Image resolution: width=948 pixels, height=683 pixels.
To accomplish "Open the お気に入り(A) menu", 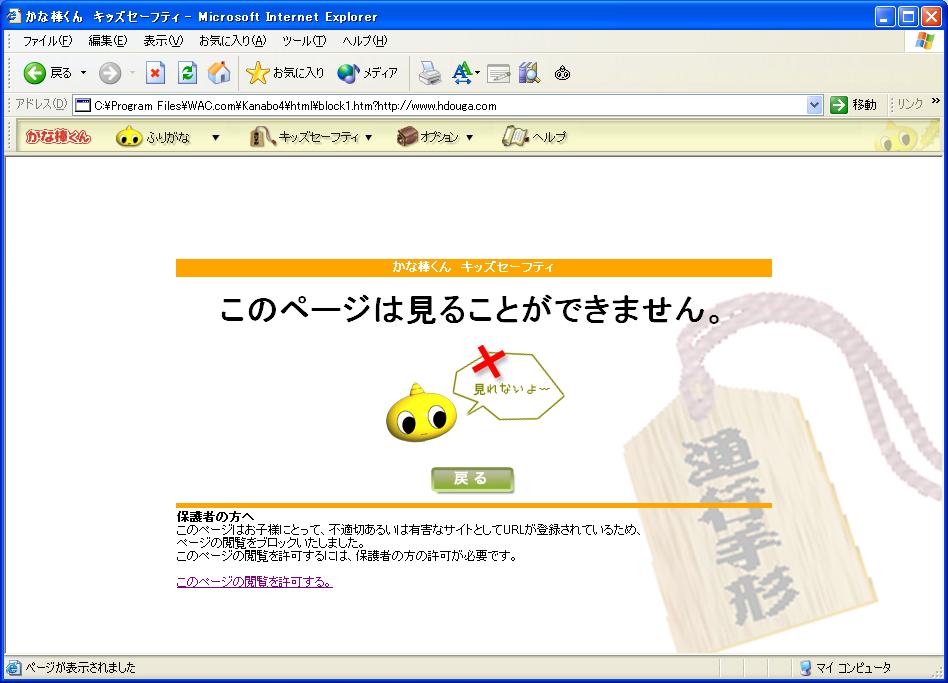I will (x=232, y=41).
